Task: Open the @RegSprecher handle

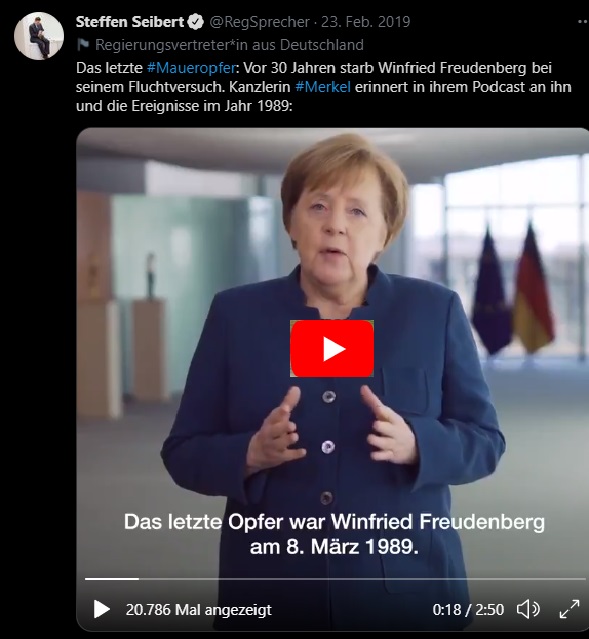Action: [260, 22]
